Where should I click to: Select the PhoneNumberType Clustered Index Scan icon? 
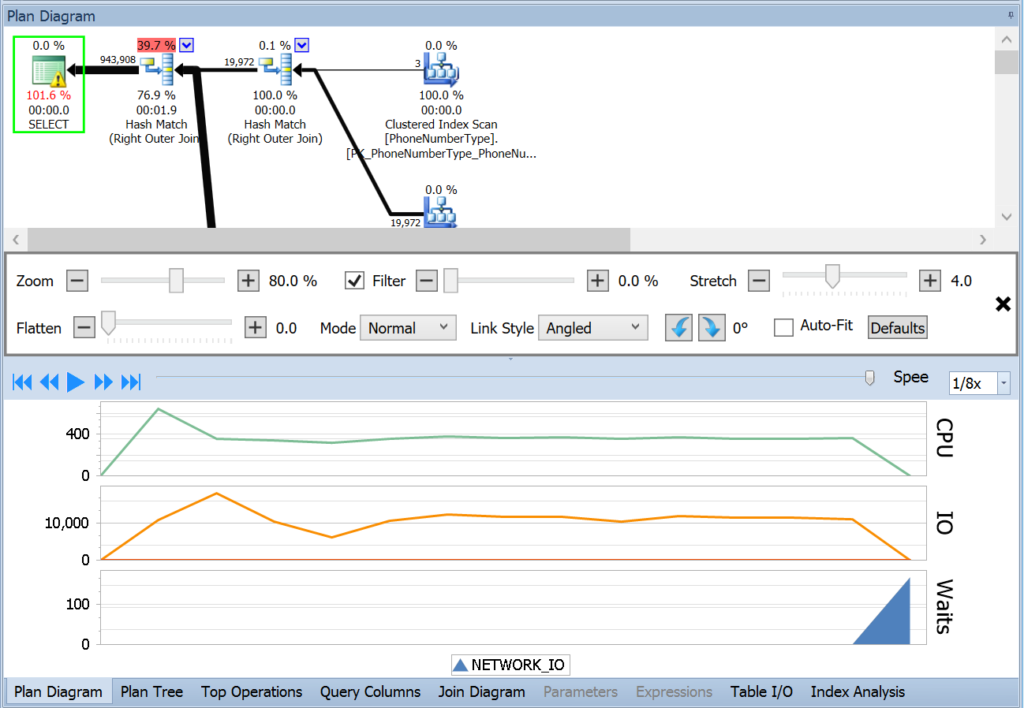(x=441, y=70)
